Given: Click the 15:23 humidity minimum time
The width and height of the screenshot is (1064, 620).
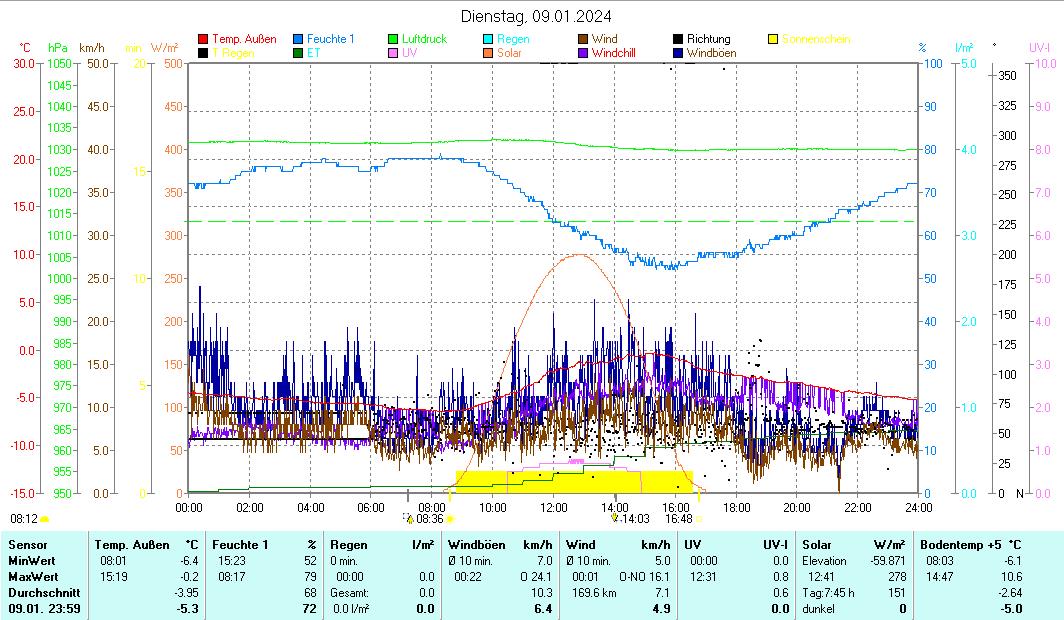Looking at the screenshot, I should tap(231, 561).
